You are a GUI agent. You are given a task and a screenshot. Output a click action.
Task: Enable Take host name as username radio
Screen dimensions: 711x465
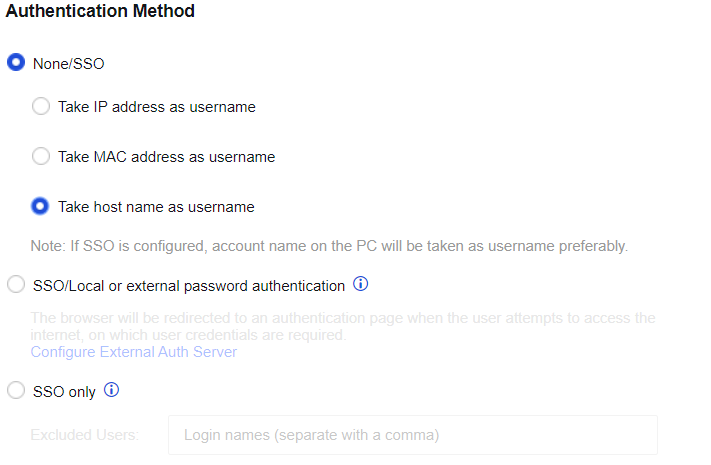(41, 206)
